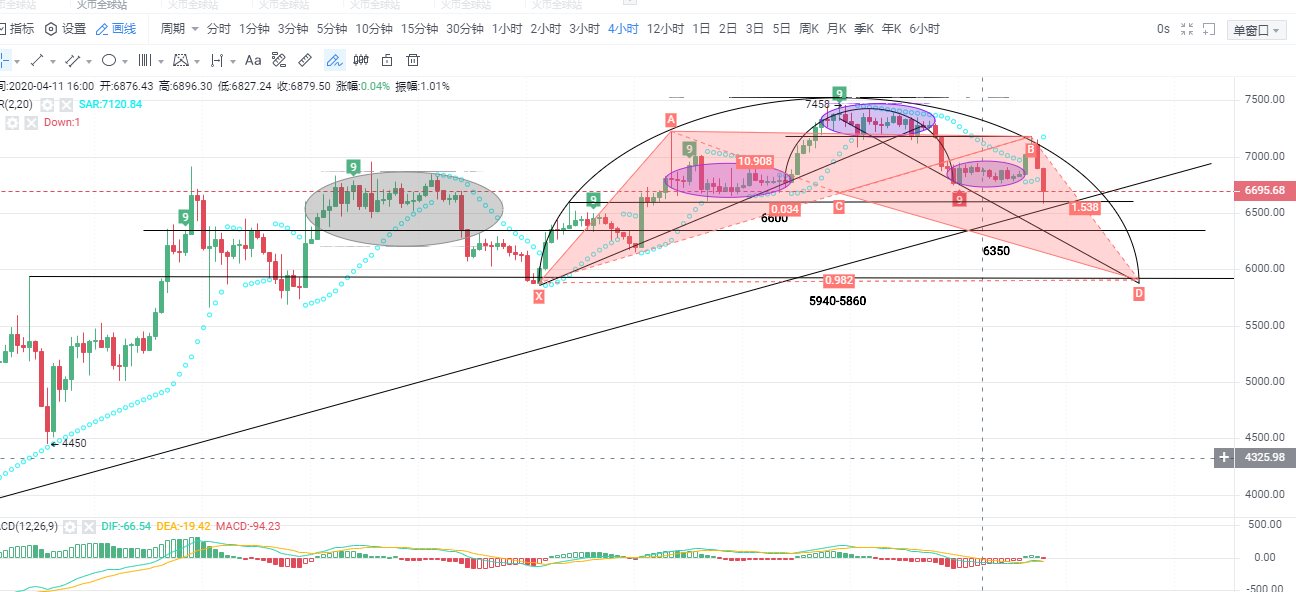Click the collapse fullscreen arrows icon
1296x592 pixels.
coord(1187,29)
